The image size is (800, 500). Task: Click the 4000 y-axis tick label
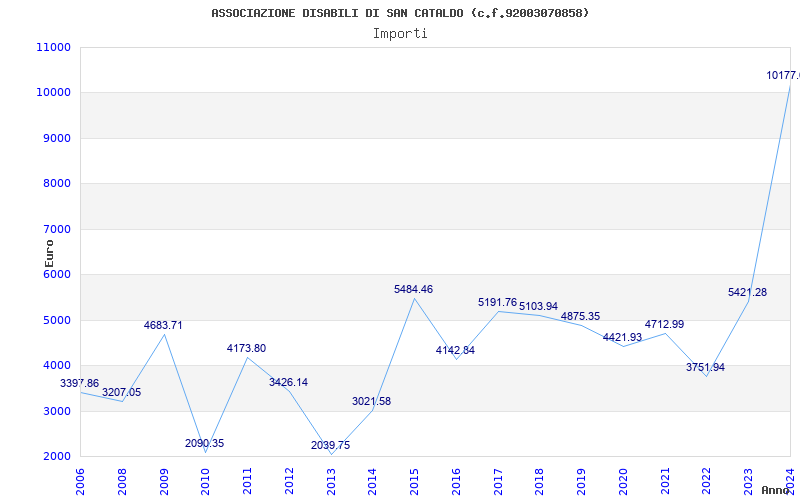56,366
